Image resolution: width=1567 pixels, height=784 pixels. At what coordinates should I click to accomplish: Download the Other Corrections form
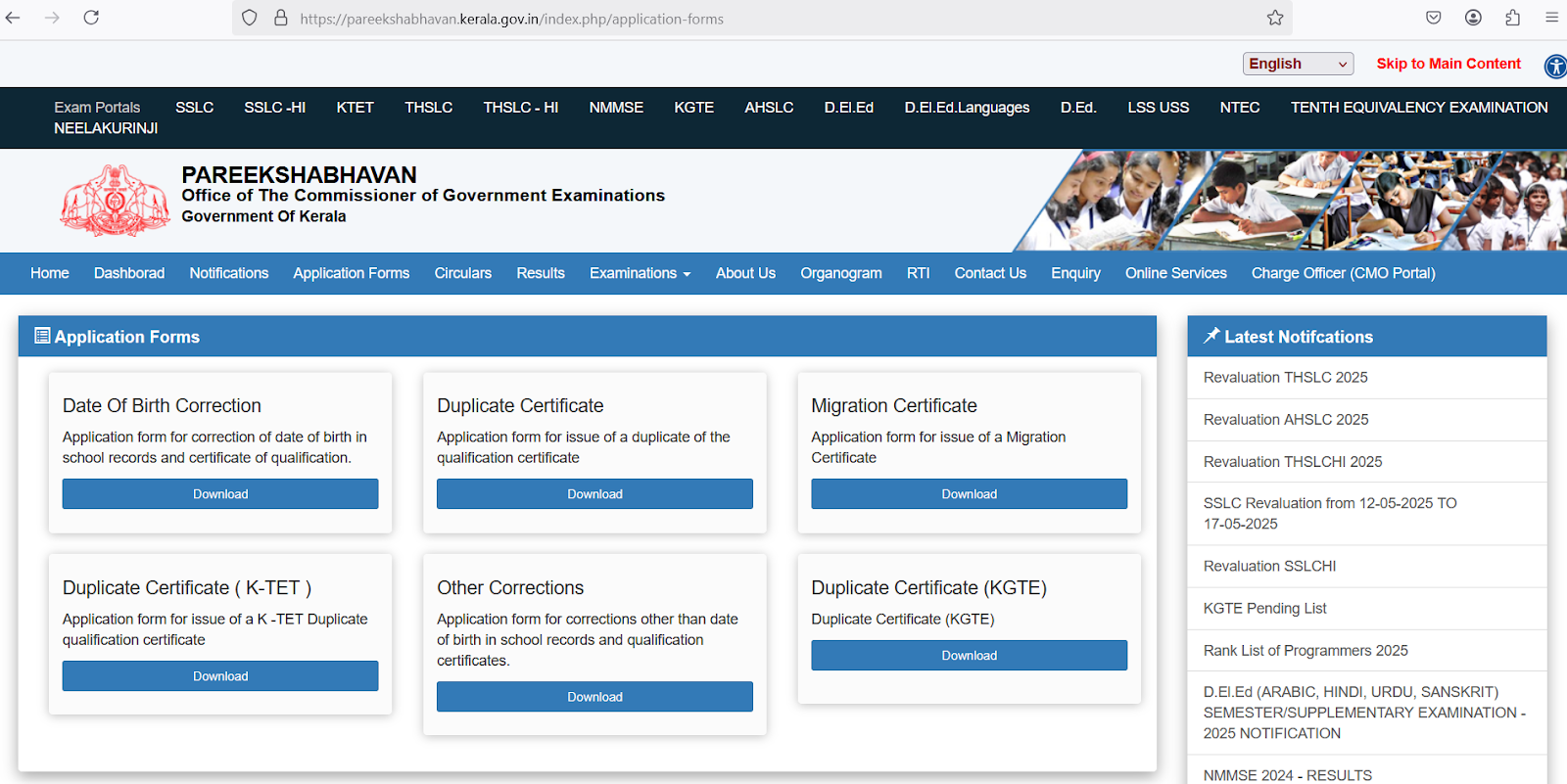[594, 697]
